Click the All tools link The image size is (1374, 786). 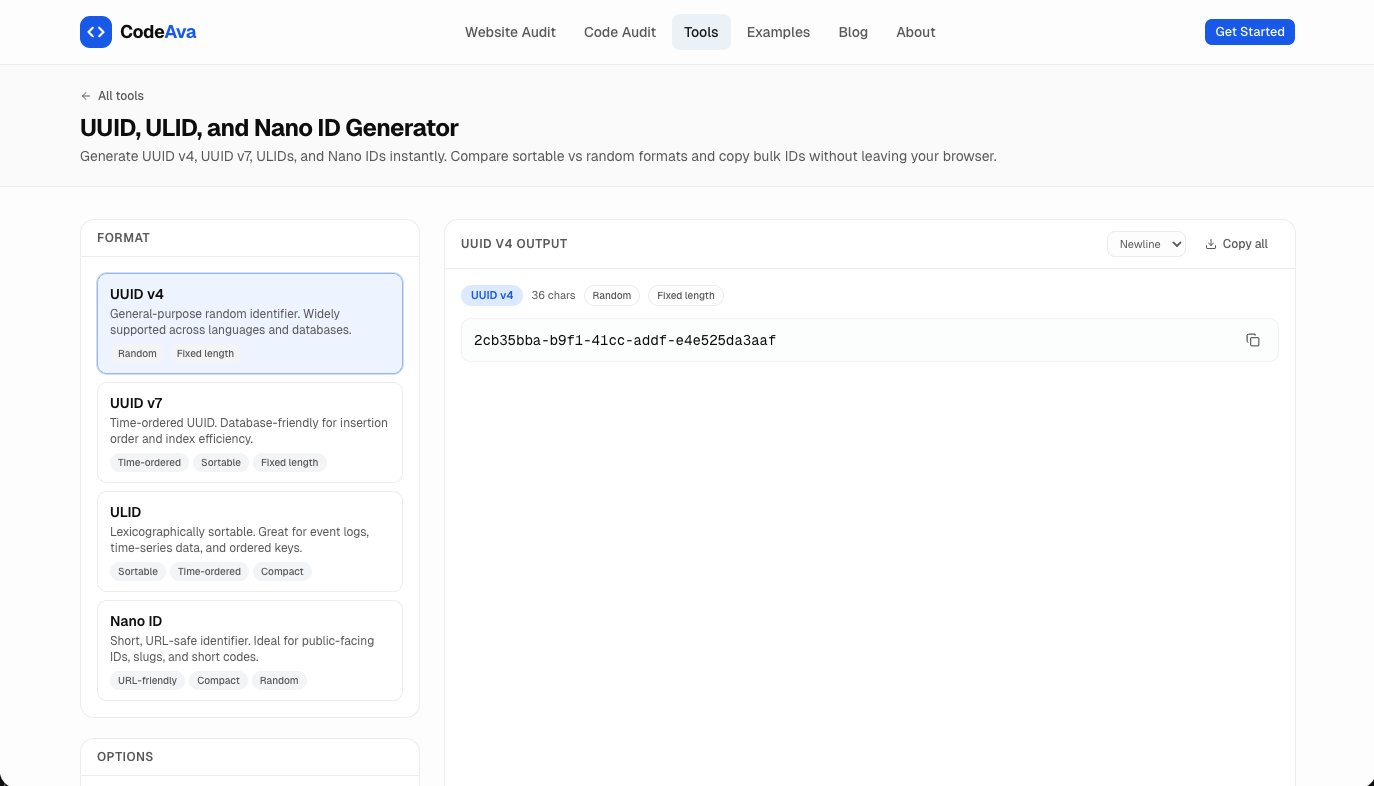pyautogui.click(x=112, y=96)
